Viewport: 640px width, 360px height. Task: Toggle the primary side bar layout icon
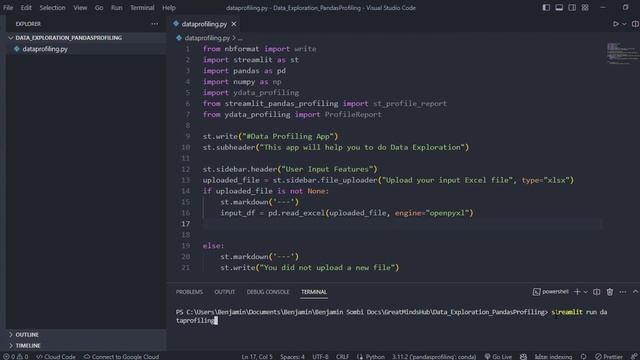(546, 7)
